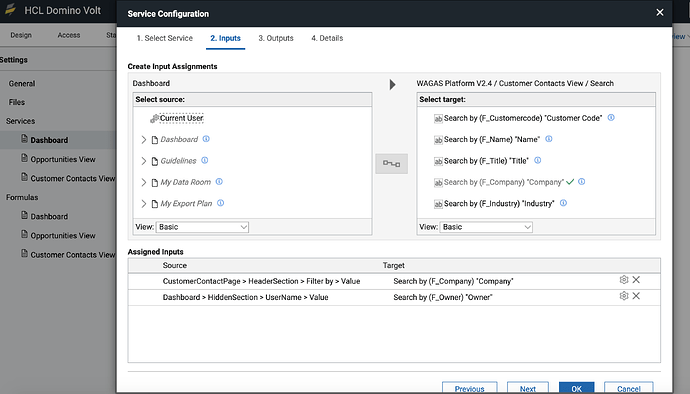Remove the Owner assigned input row
This screenshot has width=690, height=394.
click(x=636, y=296)
